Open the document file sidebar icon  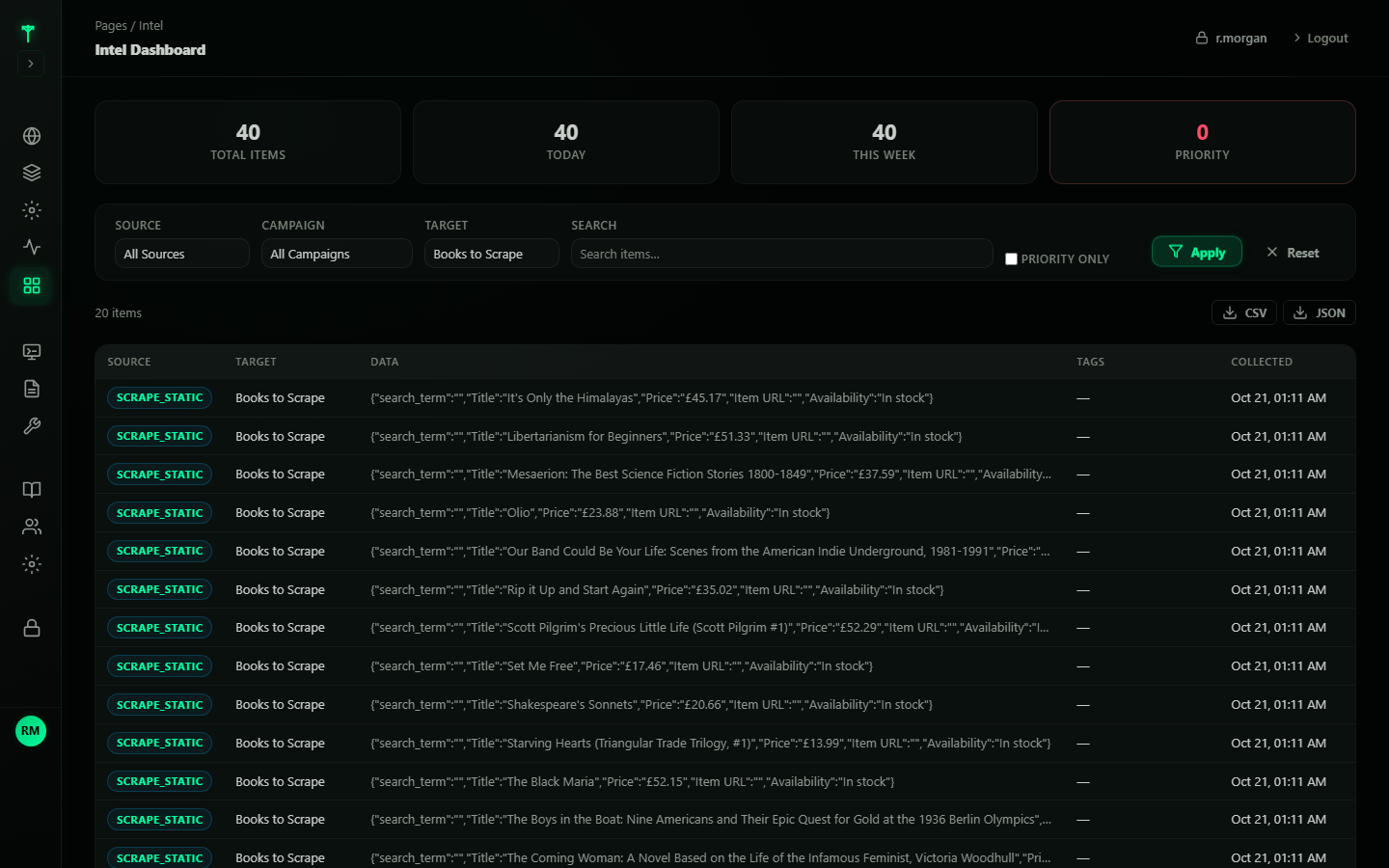point(32,389)
